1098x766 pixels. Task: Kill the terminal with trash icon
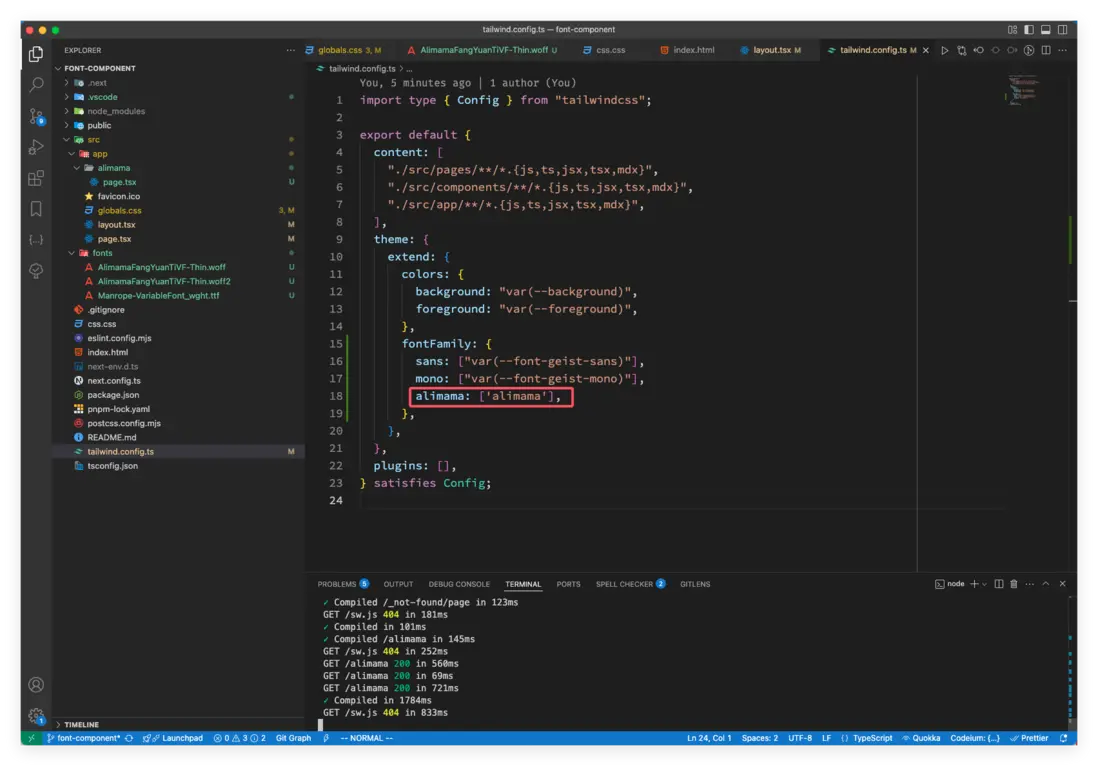1013,584
